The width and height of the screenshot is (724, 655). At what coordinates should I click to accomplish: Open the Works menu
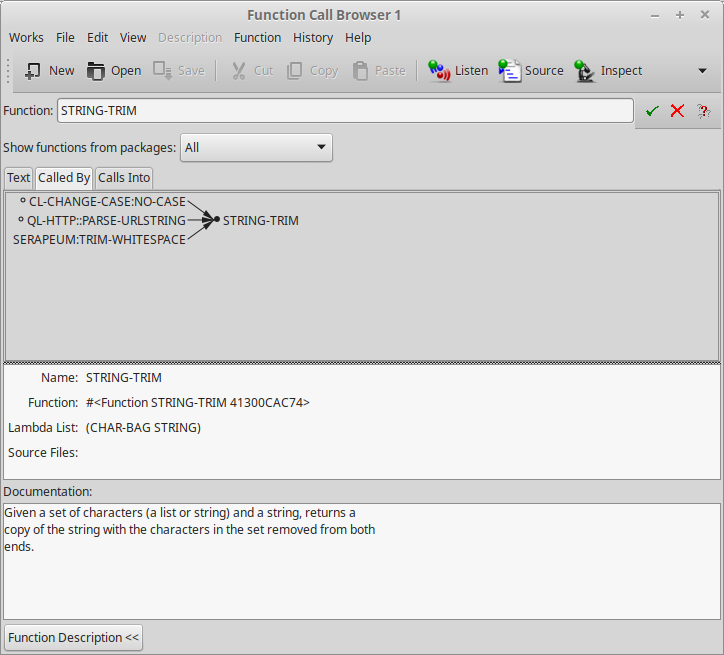(x=26, y=37)
